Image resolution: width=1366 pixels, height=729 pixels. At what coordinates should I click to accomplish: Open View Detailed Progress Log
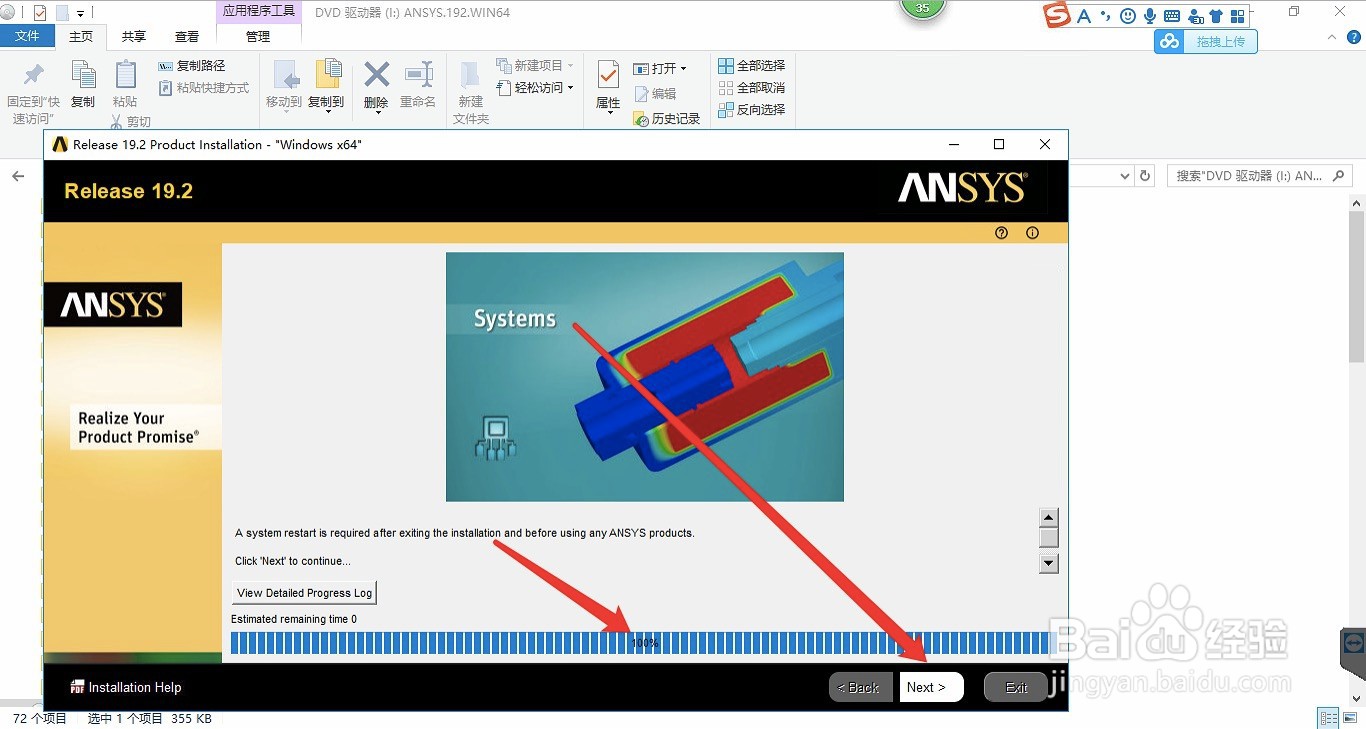[304, 593]
